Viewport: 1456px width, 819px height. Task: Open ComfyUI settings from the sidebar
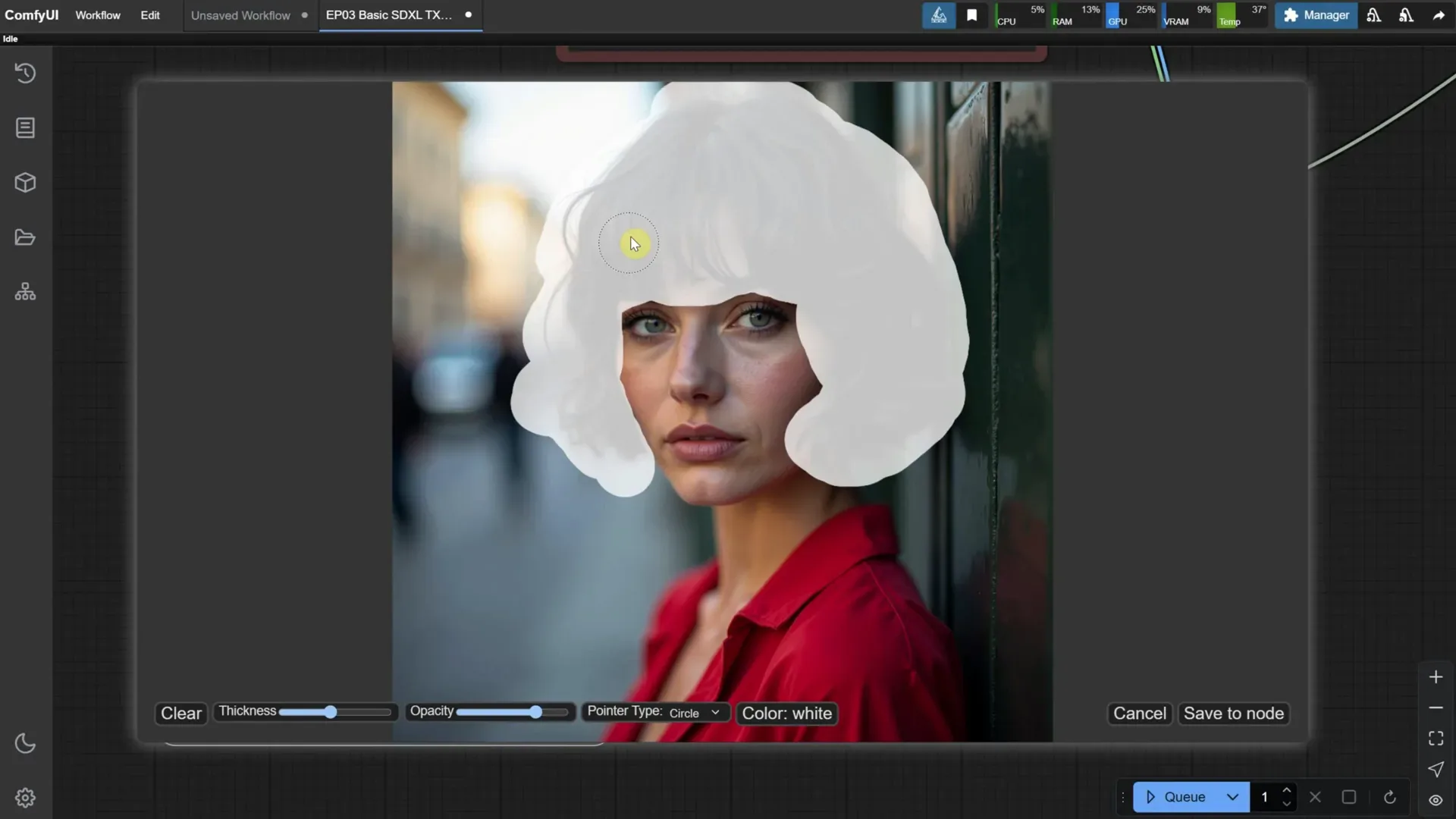[25, 798]
